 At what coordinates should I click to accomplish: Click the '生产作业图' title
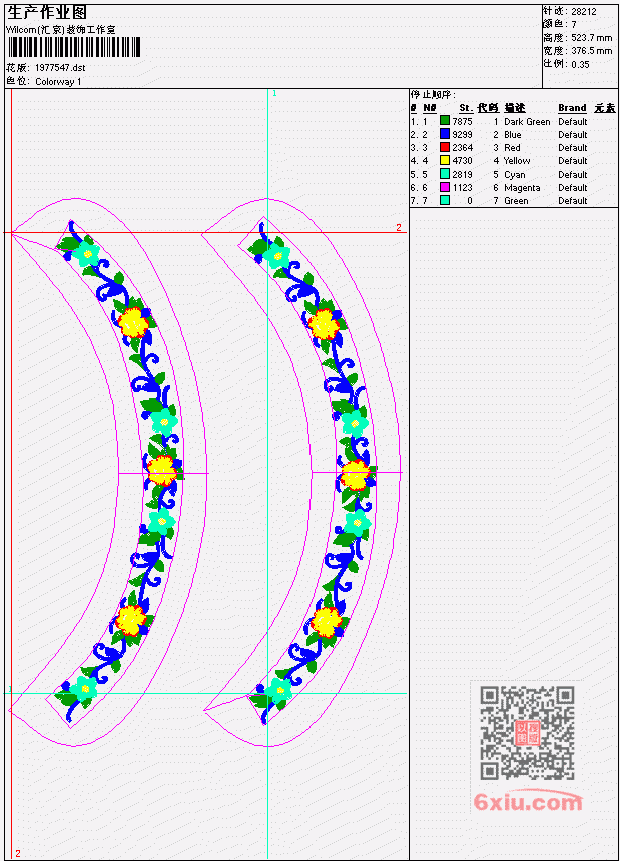(47, 12)
